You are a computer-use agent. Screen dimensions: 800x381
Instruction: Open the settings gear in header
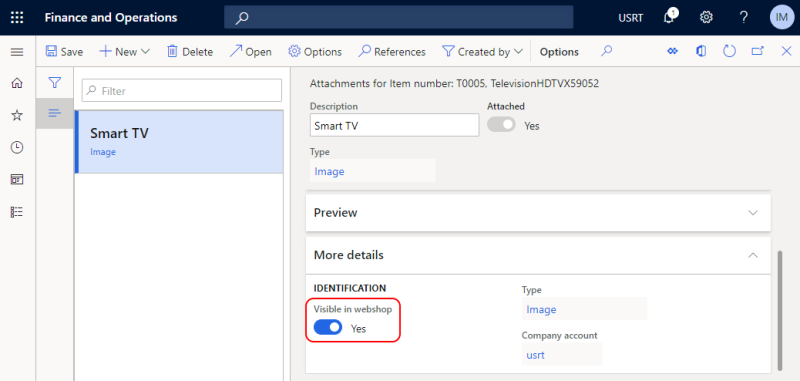tap(706, 17)
